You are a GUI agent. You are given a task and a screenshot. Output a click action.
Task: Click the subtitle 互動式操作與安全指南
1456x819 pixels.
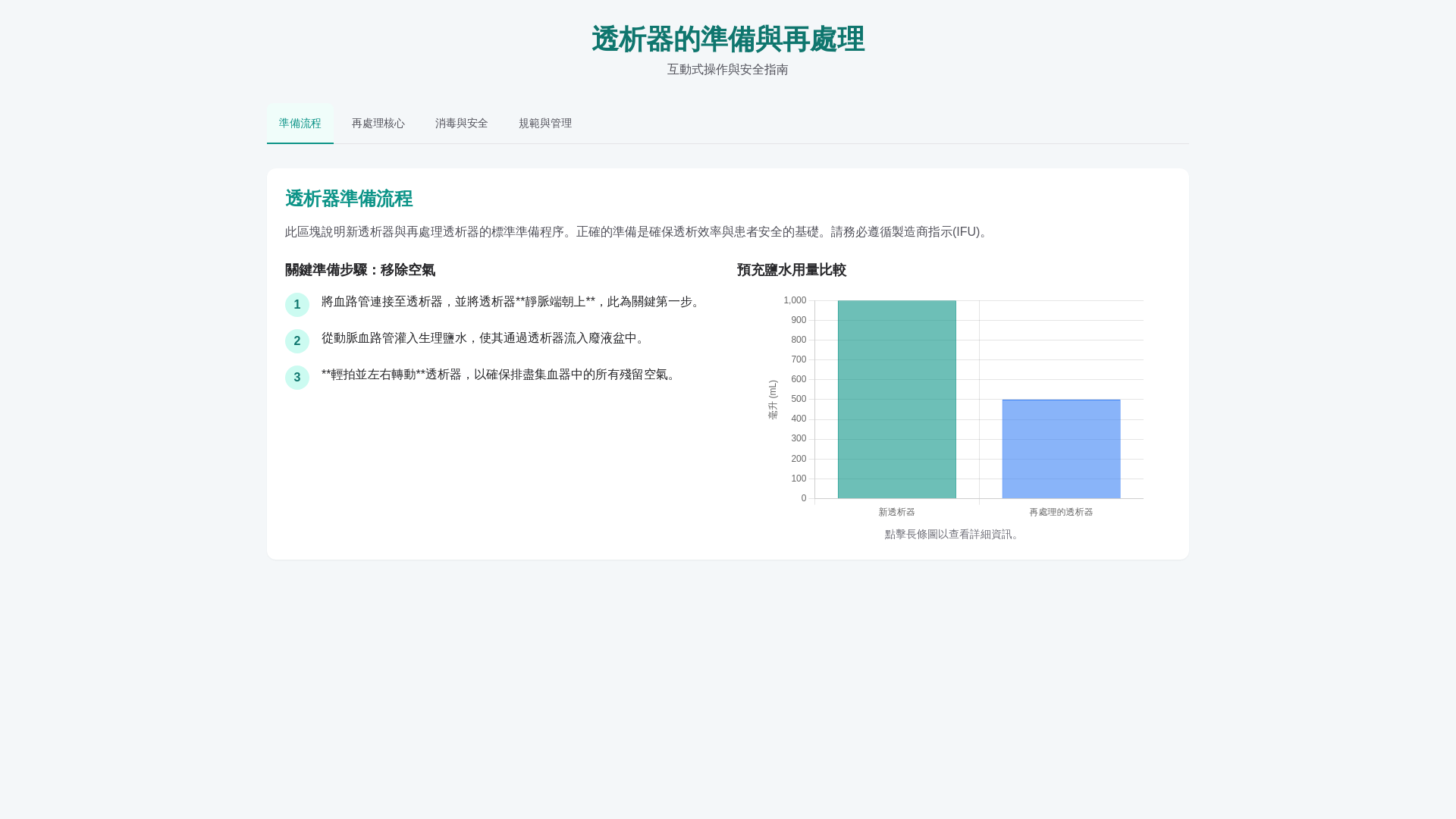point(728,70)
